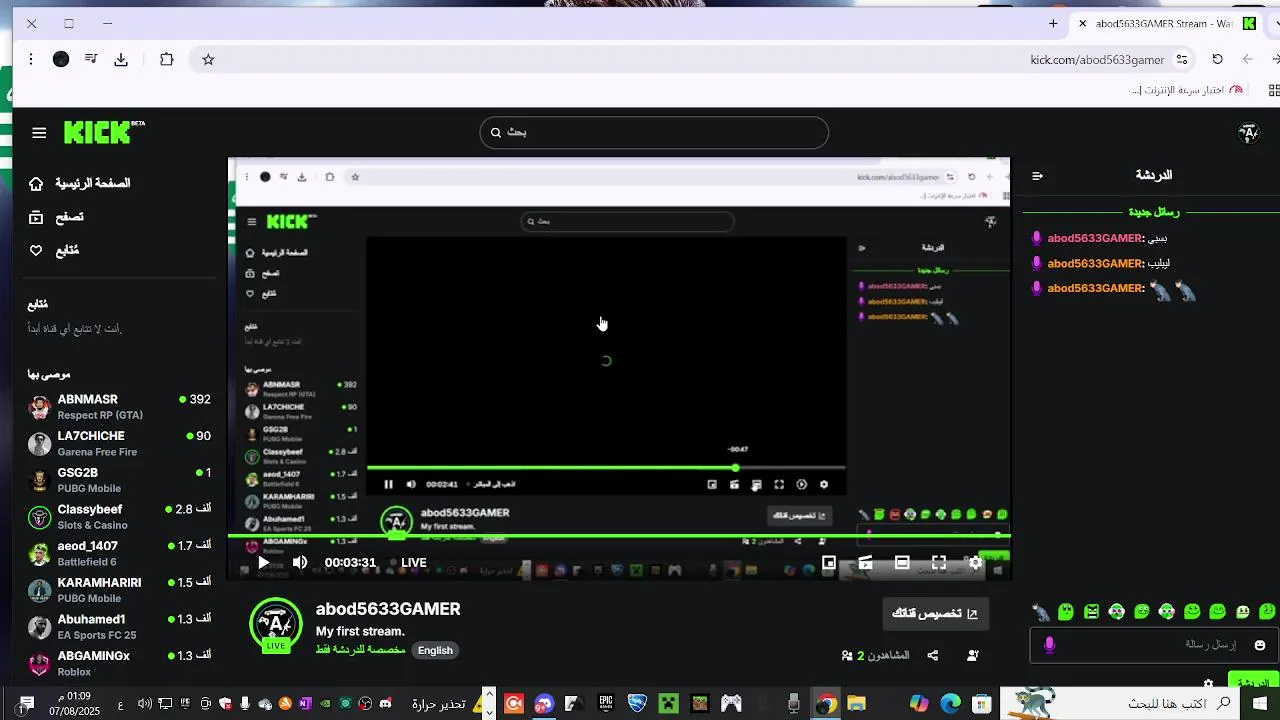Open تصفح browse in sidebar
The image size is (1280, 720).
tap(56, 217)
